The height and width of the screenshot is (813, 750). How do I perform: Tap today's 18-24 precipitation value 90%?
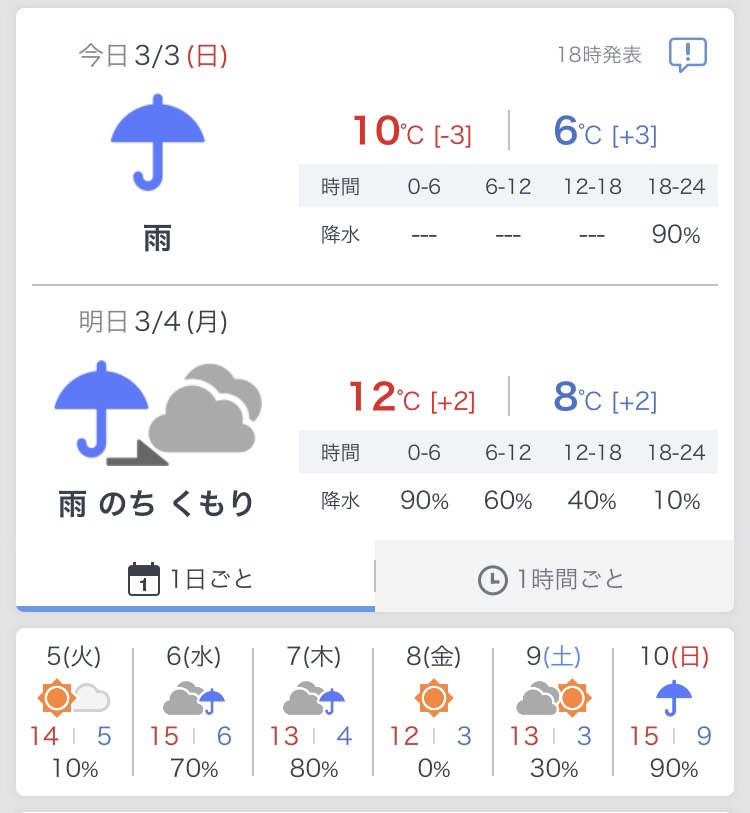click(675, 235)
